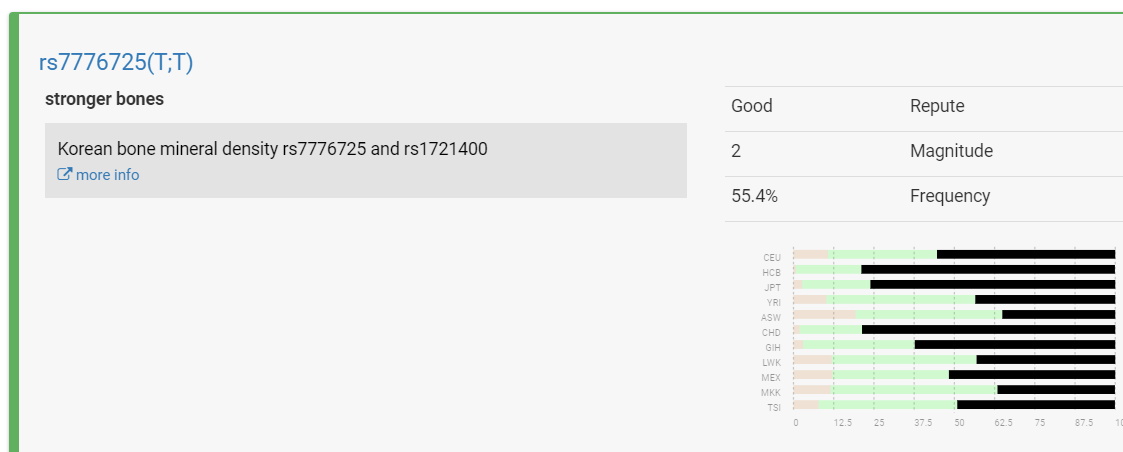Select the Repute label cell
This screenshot has height=452, width=1123.
pyautogui.click(x=937, y=106)
